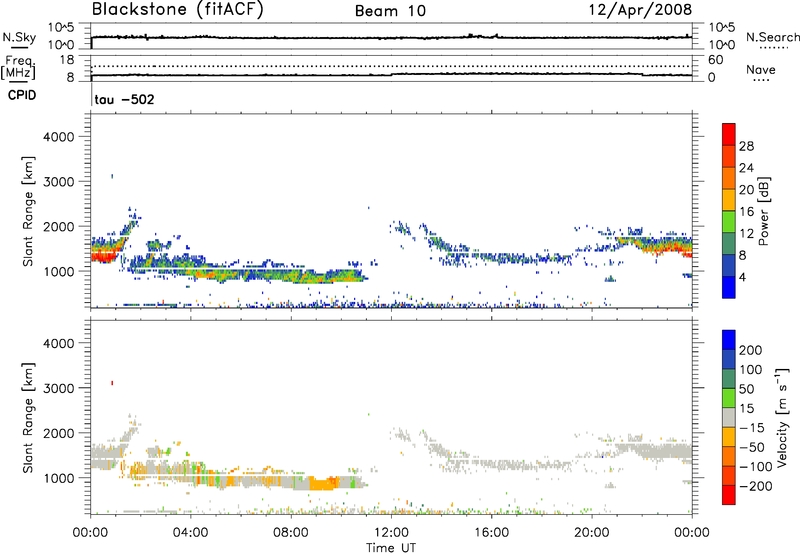Image resolution: width=800 pixels, height=554 pixels.
Task: Click the "N.Search" legend label
Action: tap(772, 37)
